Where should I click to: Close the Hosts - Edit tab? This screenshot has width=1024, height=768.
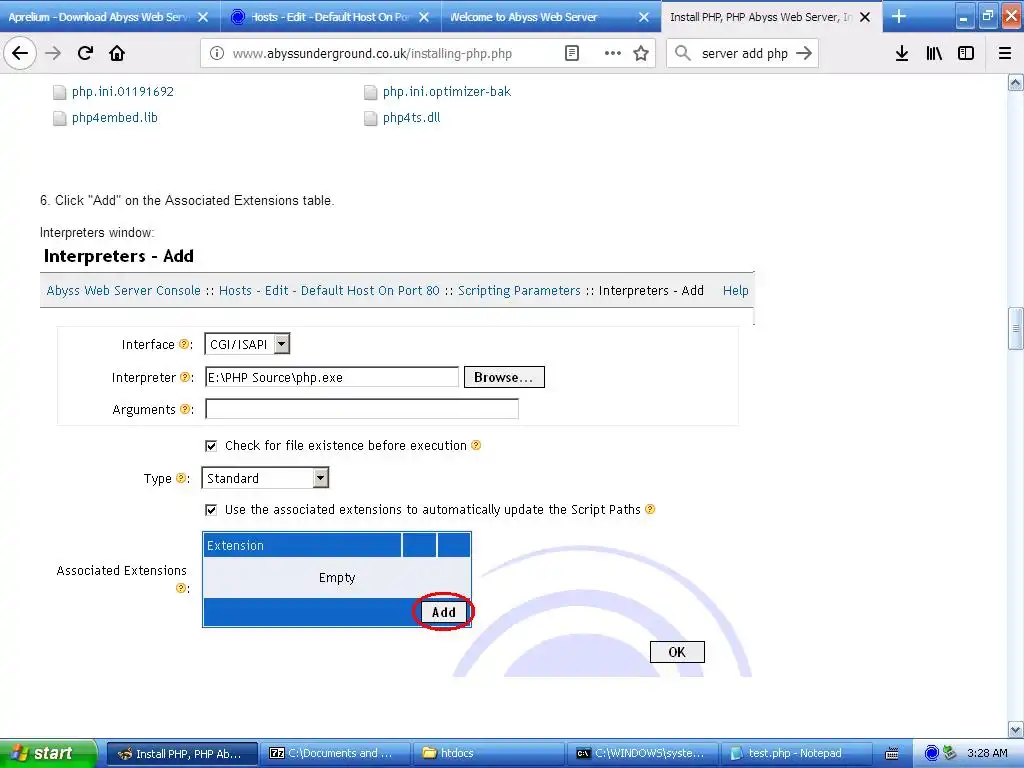pyautogui.click(x=424, y=17)
